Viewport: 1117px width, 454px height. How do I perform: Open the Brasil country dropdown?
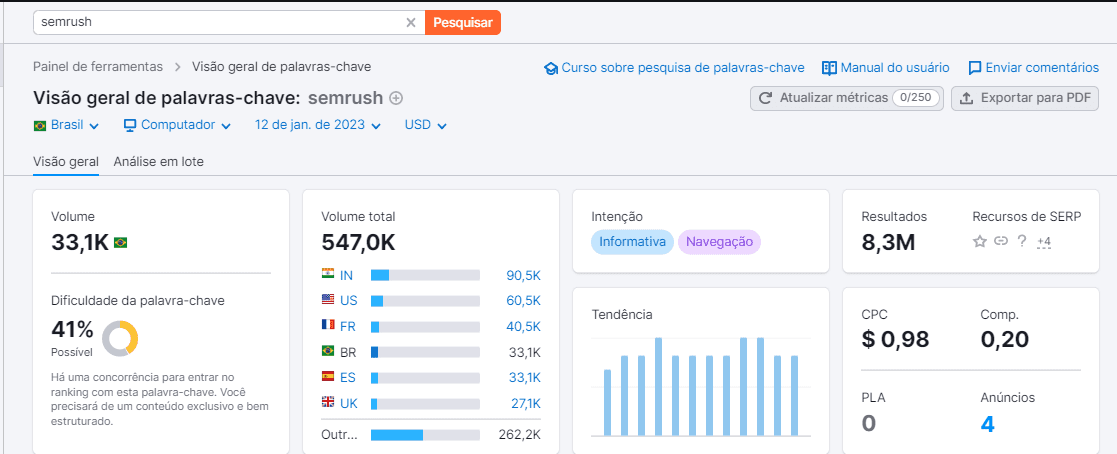66,125
